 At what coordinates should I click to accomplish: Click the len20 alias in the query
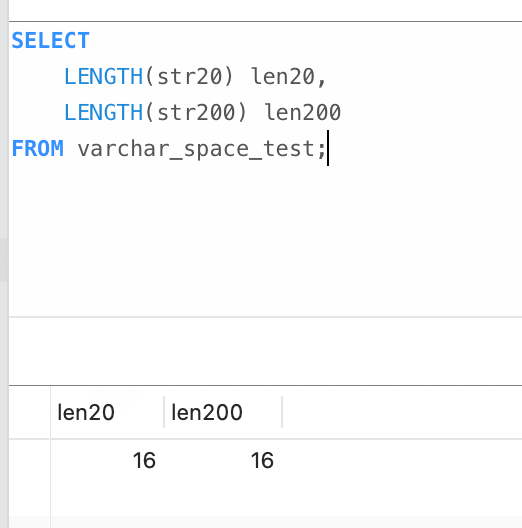click(x=283, y=76)
